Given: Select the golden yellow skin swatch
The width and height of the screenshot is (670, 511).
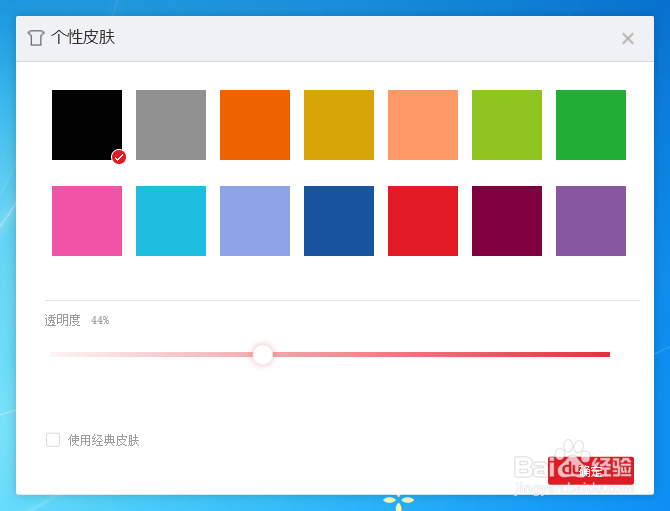Looking at the screenshot, I should pyautogui.click(x=339, y=125).
